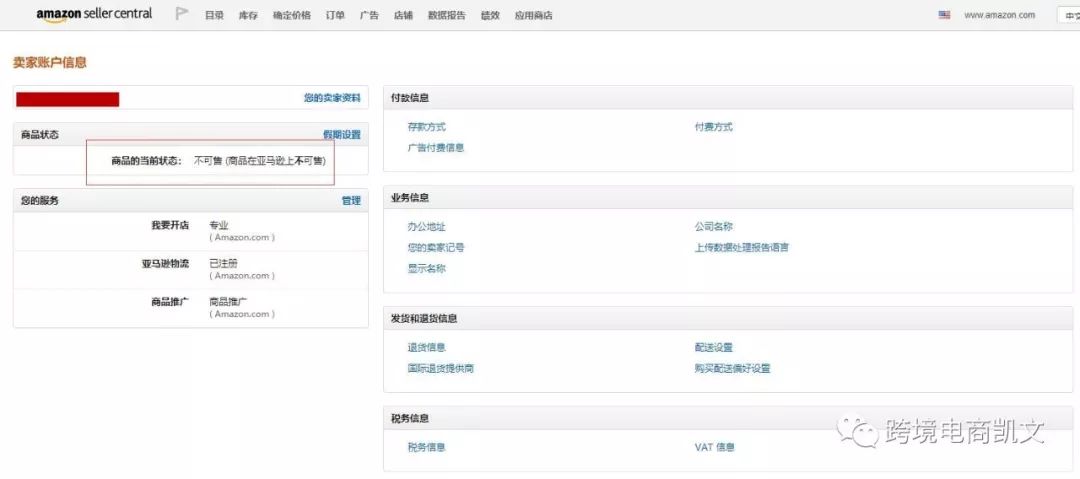Click the 我要开店 service label

coord(170,225)
